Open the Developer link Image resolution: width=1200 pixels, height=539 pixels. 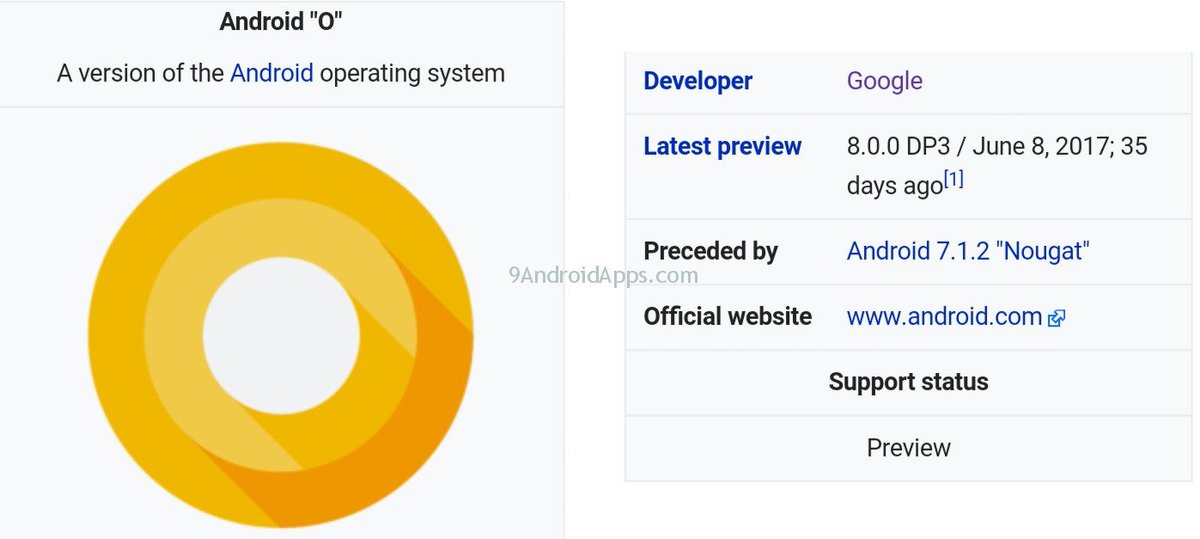click(697, 81)
